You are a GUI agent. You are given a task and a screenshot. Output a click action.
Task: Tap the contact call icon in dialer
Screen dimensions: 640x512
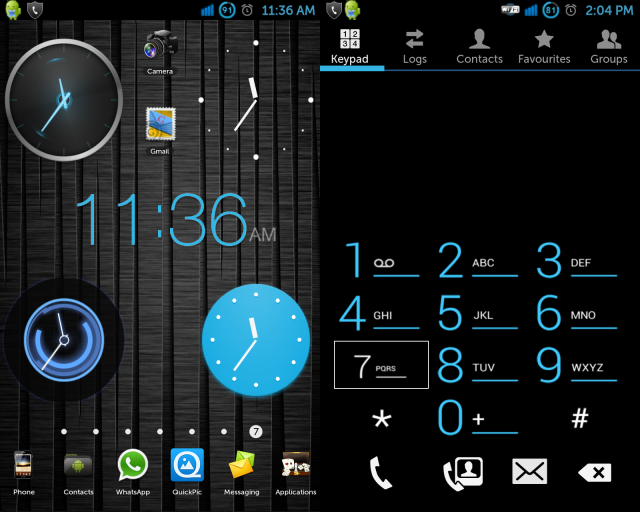click(463, 472)
